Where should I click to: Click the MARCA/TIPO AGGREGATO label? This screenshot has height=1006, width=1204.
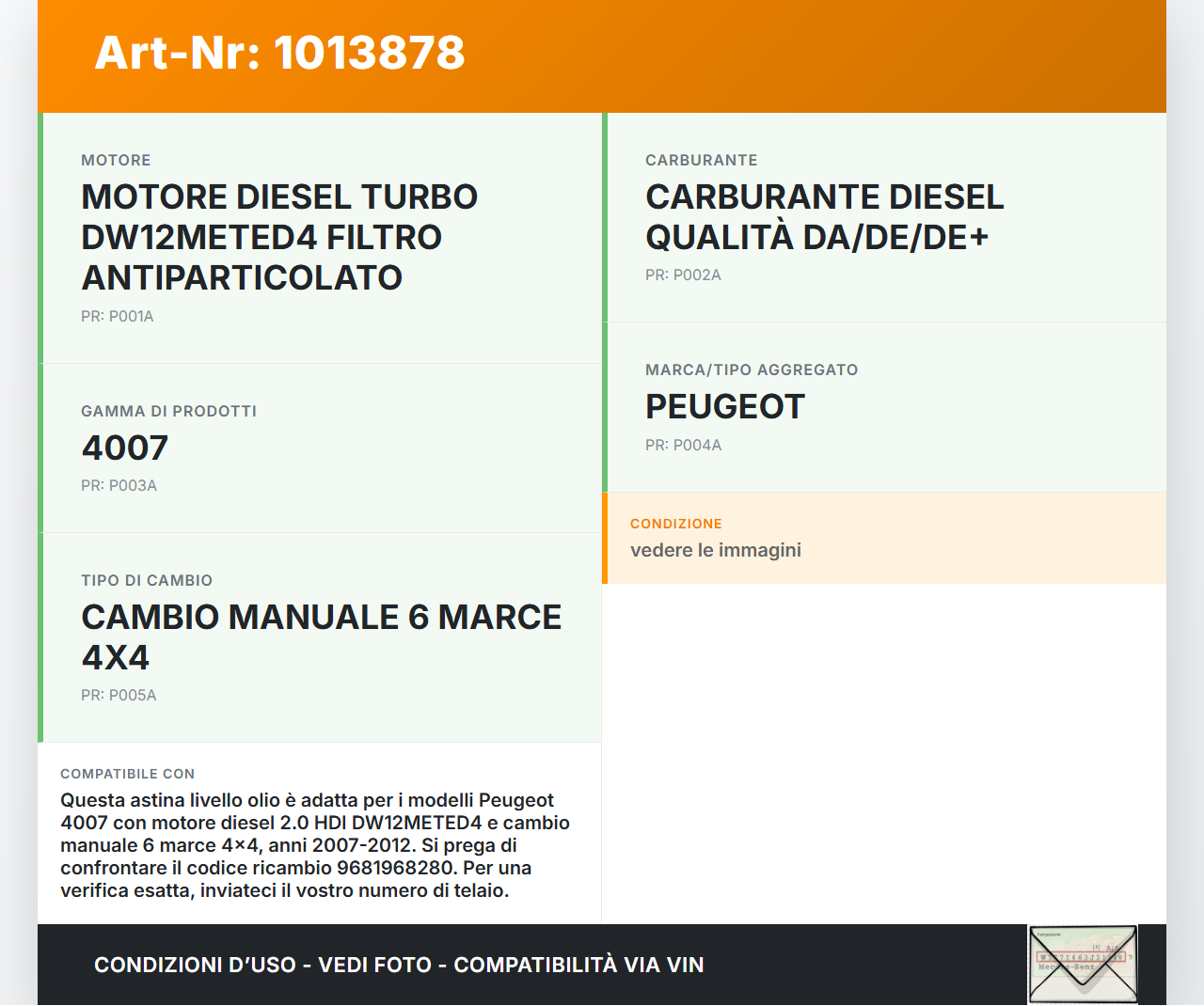tap(751, 370)
